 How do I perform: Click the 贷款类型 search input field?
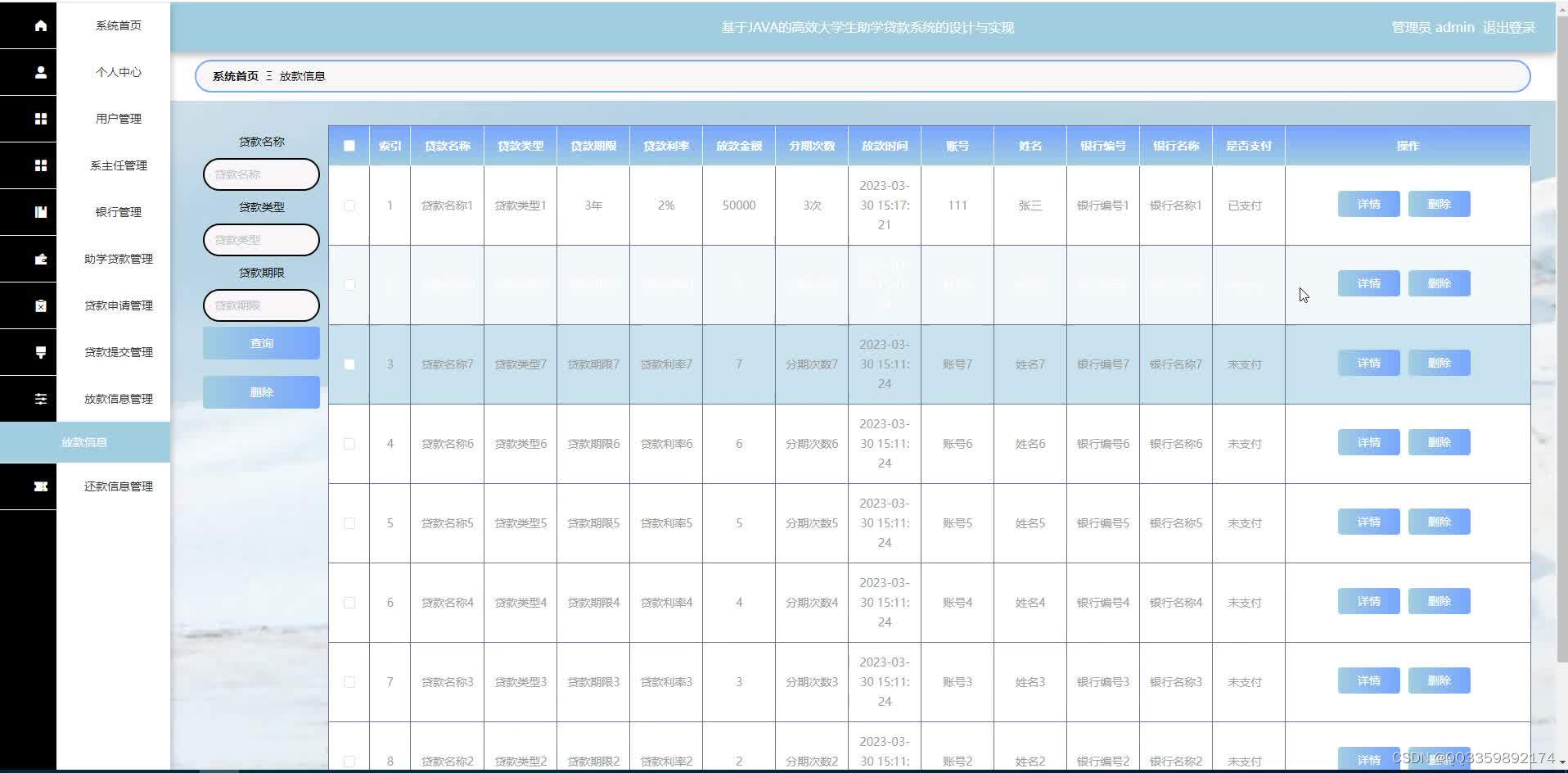coord(261,240)
